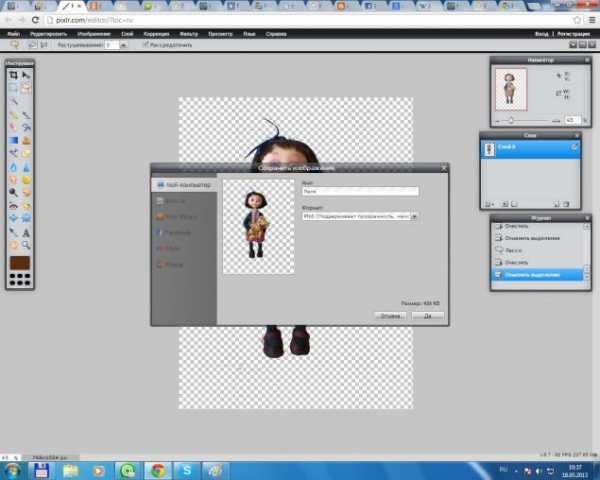
Task: Open the Filter menu
Action: [187, 33]
